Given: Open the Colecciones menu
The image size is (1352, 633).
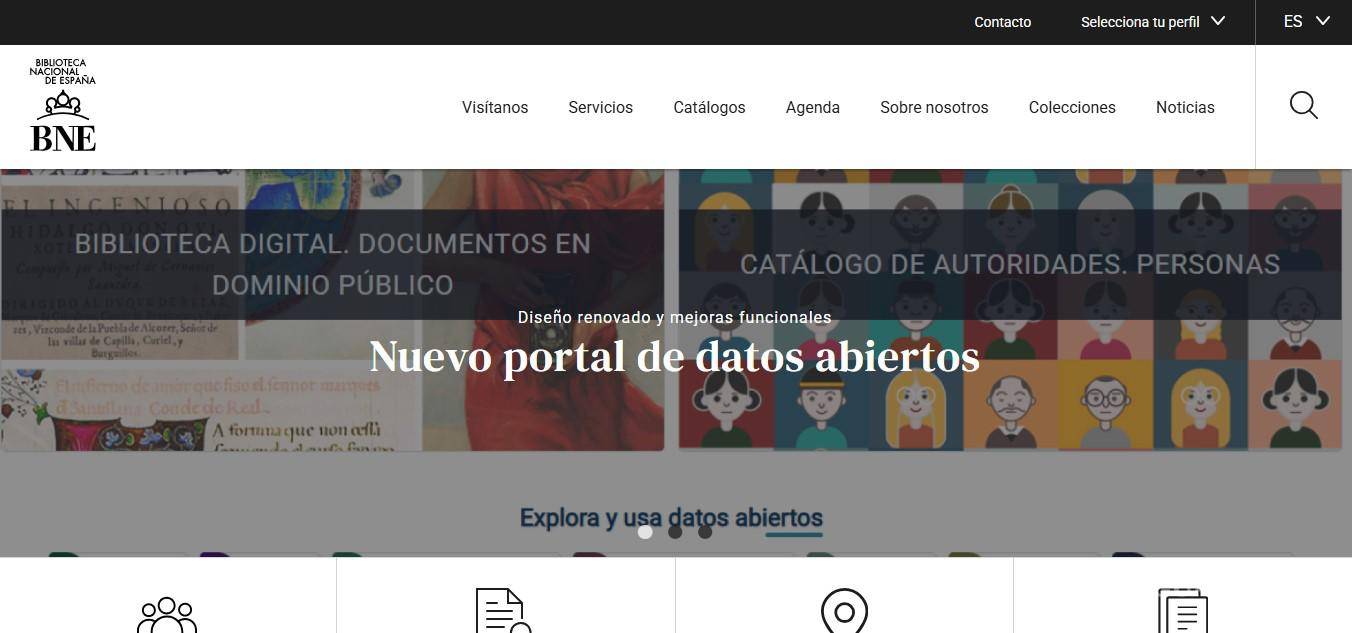Looking at the screenshot, I should (x=1071, y=107).
